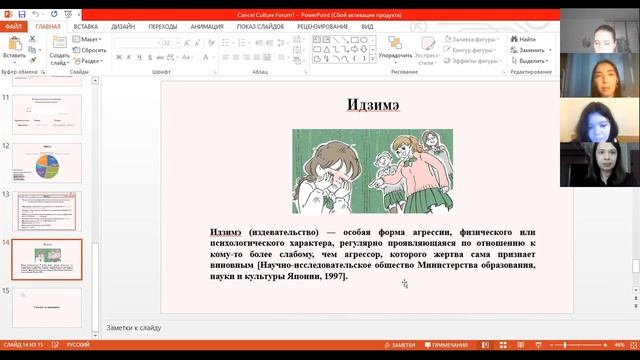
Task: Toggle italic formatting (К)
Action: (129, 58)
